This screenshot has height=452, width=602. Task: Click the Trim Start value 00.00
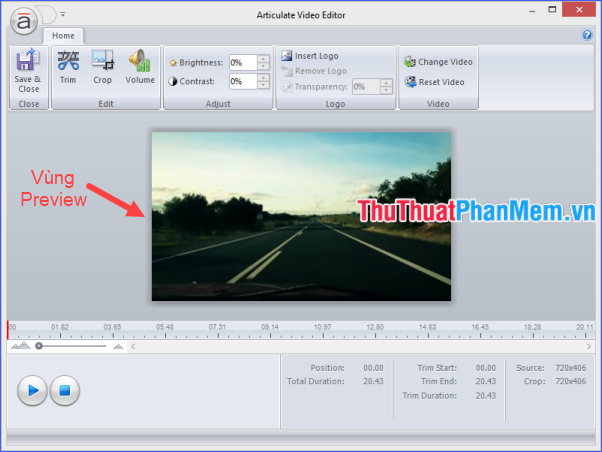click(x=486, y=368)
